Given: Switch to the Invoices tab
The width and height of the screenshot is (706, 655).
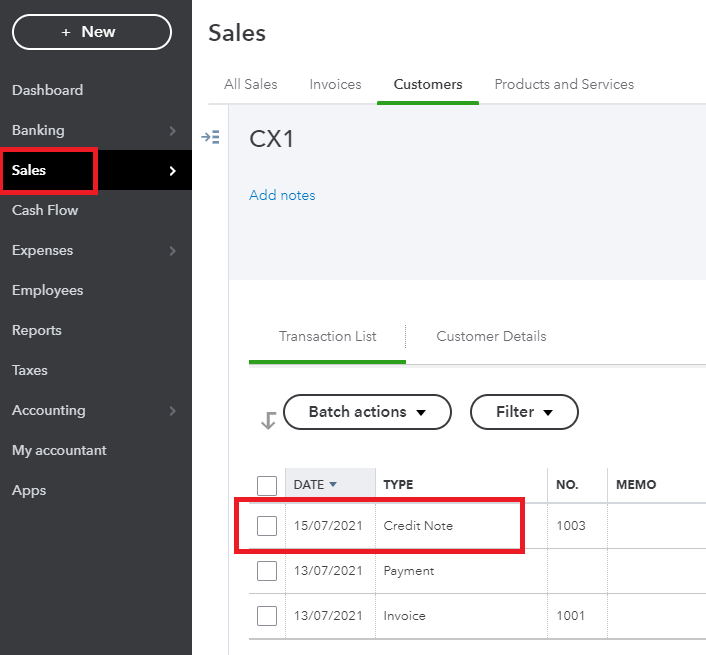Looking at the screenshot, I should coord(335,84).
